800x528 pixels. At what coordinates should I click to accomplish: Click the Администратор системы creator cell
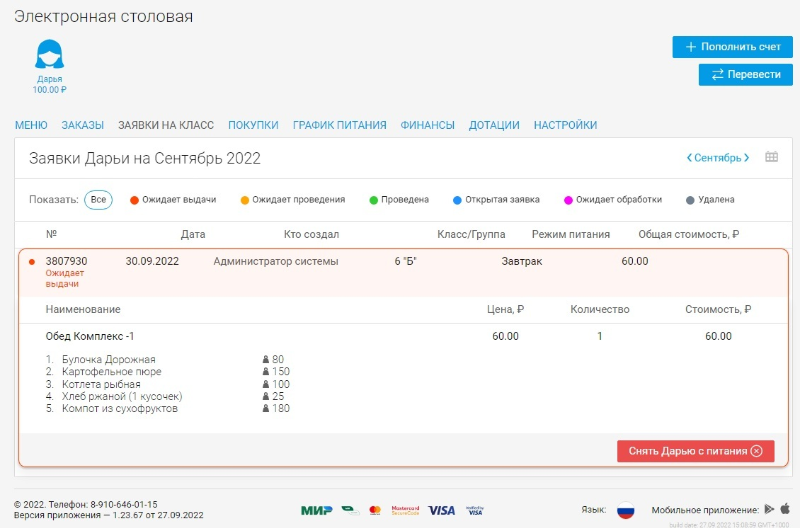276,262
